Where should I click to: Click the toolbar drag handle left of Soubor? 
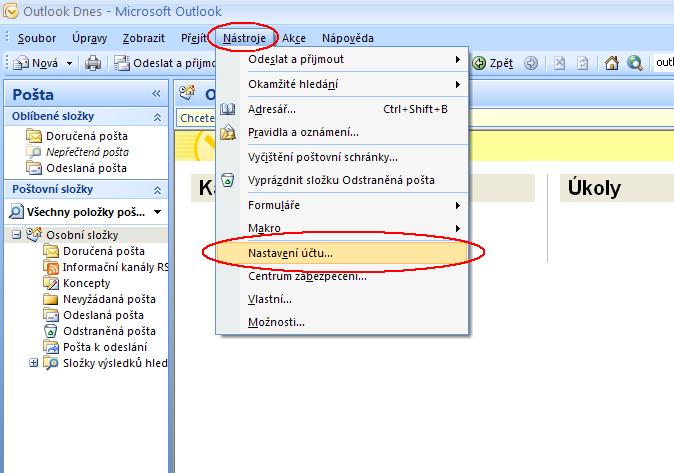coord(7,38)
